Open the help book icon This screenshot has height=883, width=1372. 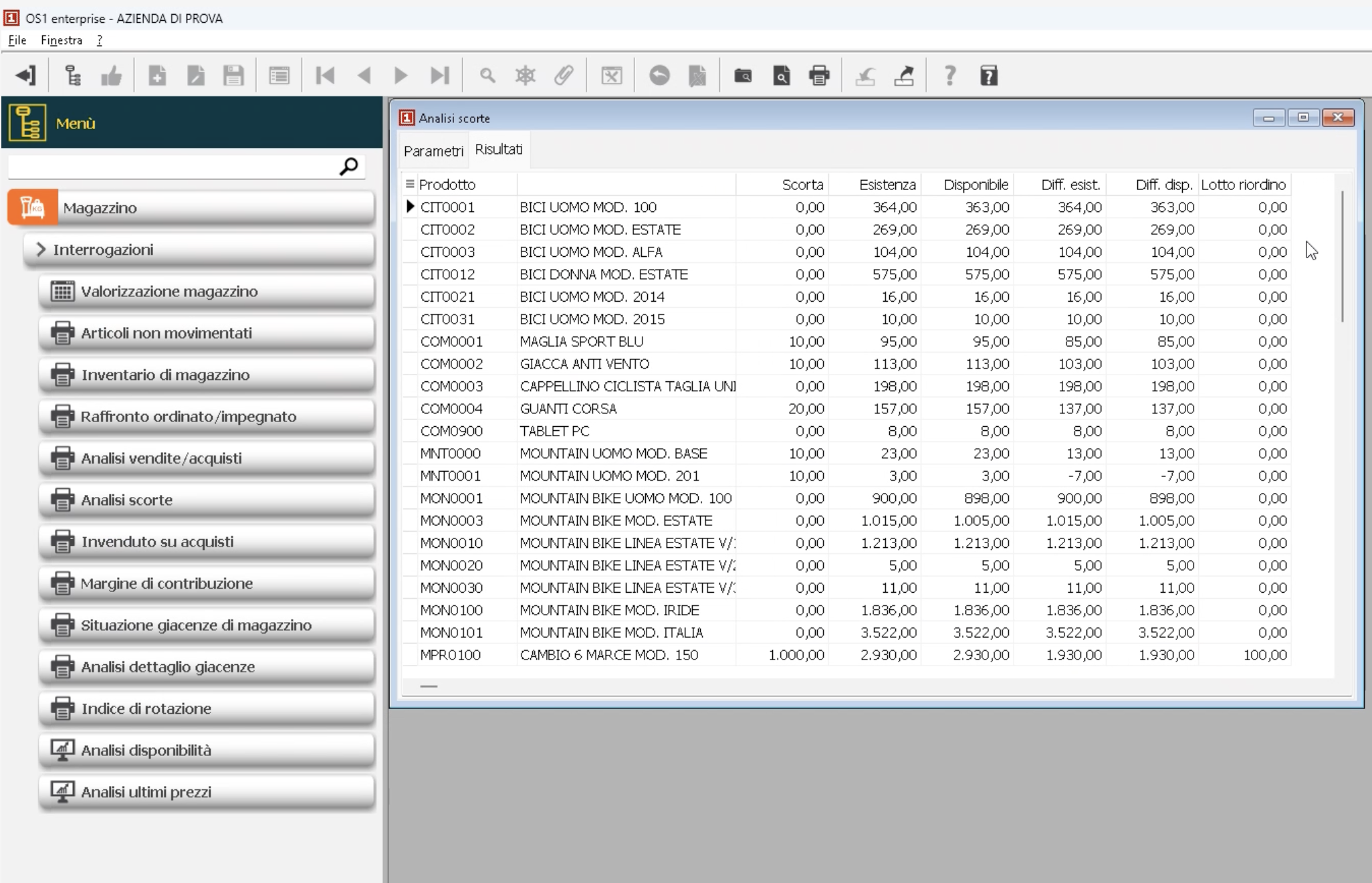pyautogui.click(x=989, y=76)
